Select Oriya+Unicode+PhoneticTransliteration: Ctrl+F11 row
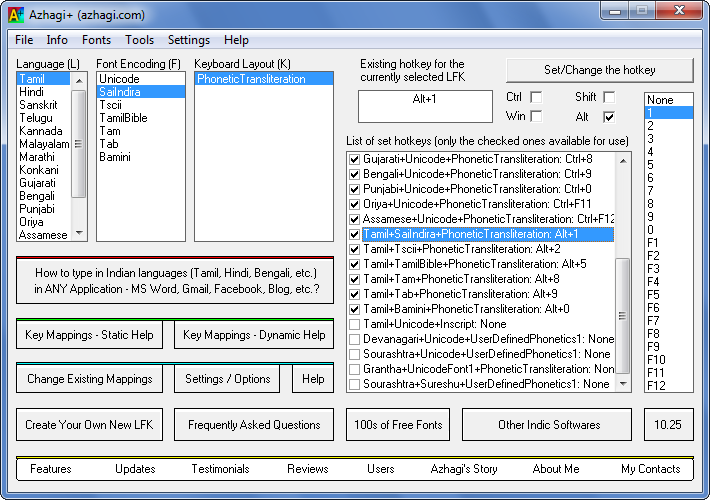This screenshot has height=500, width=710. [x=488, y=204]
